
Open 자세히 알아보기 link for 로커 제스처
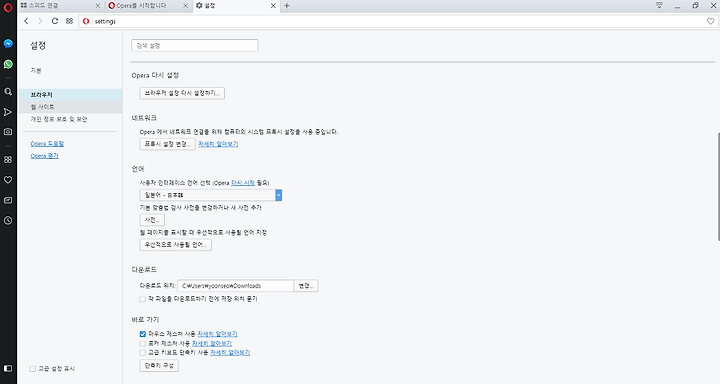click(x=212, y=343)
